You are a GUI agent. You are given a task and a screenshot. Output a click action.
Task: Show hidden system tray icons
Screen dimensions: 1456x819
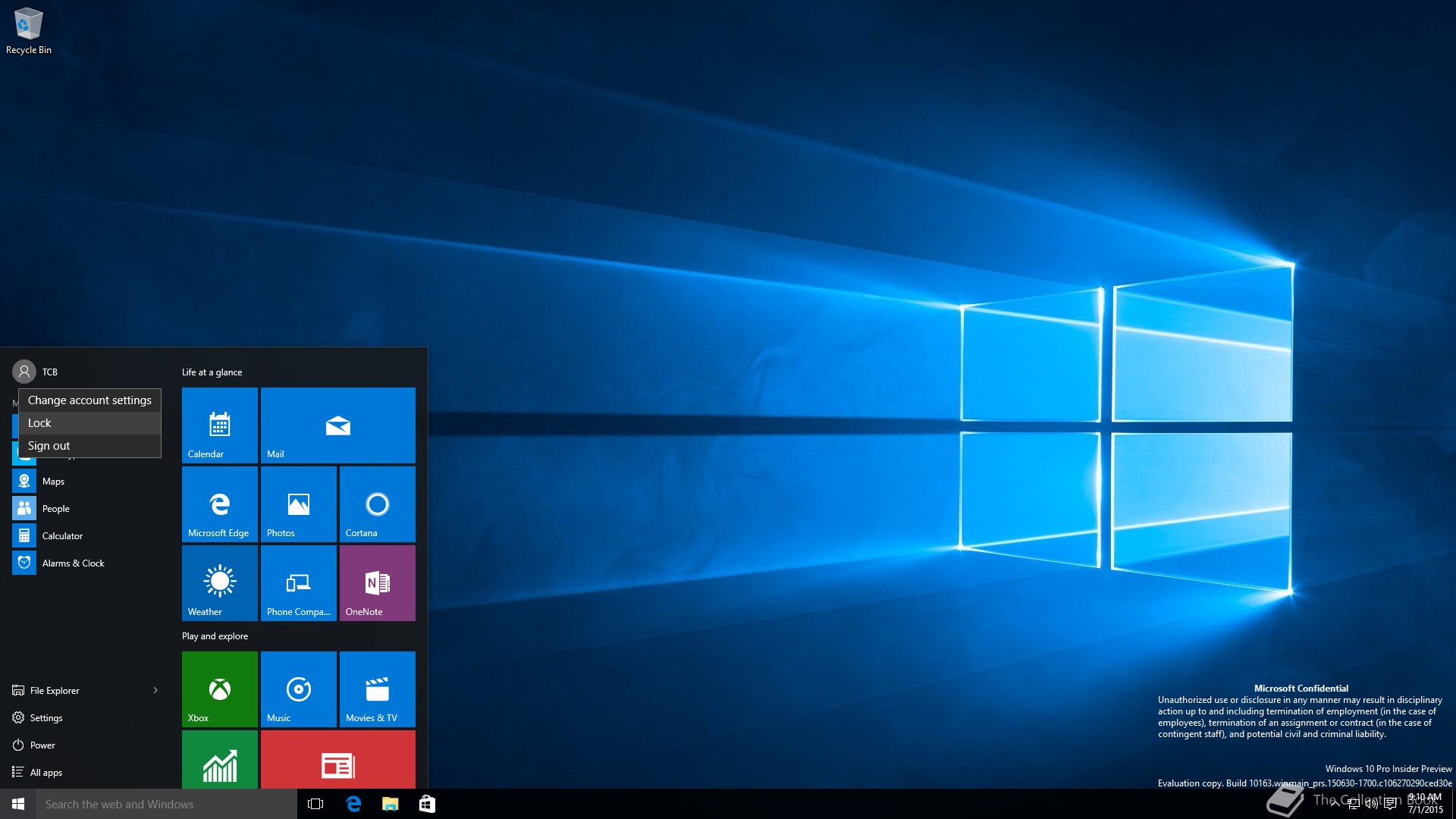coord(1335,804)
